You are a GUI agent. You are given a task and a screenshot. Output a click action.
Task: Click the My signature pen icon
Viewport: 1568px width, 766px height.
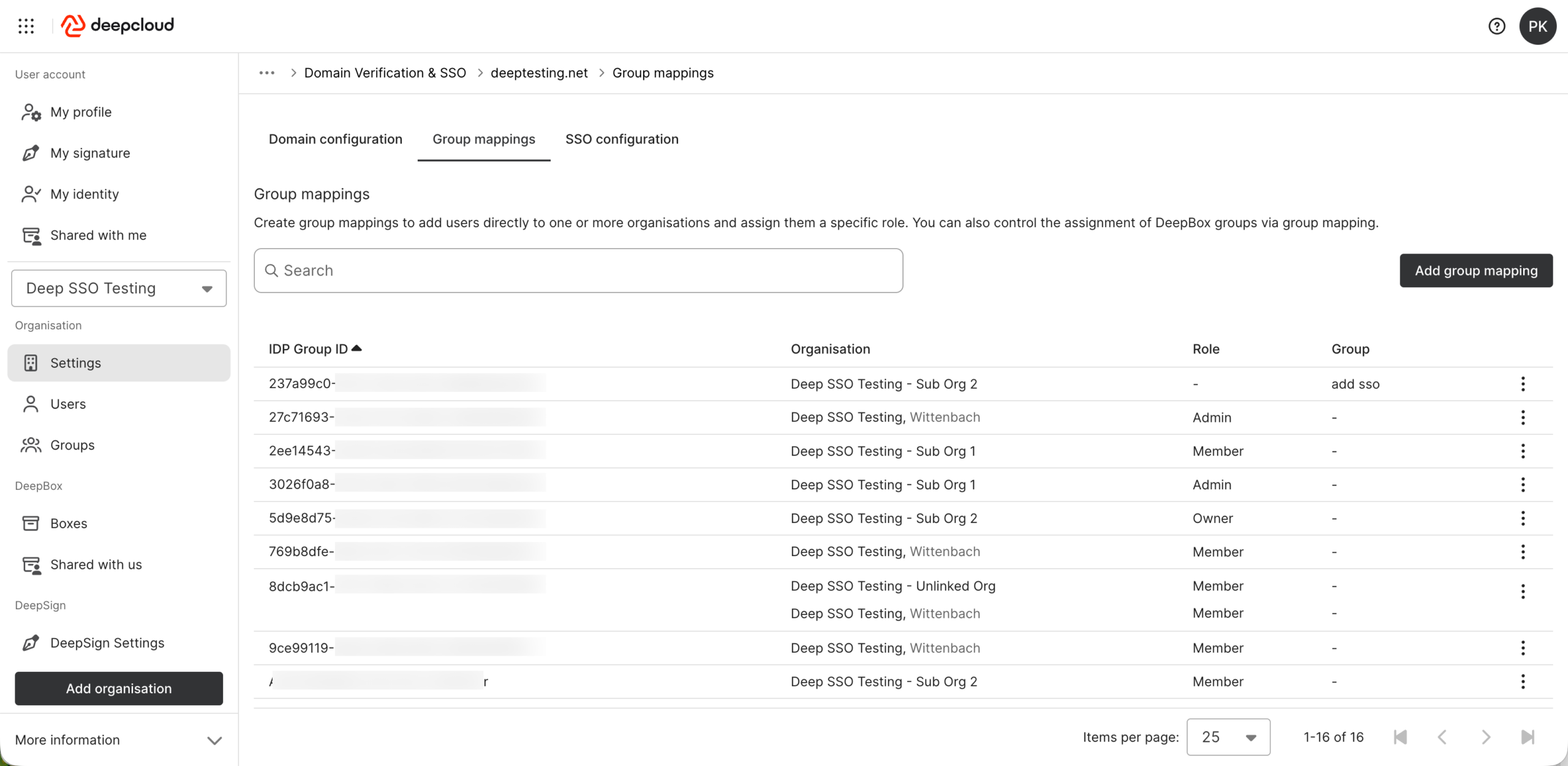click(31, 153)
